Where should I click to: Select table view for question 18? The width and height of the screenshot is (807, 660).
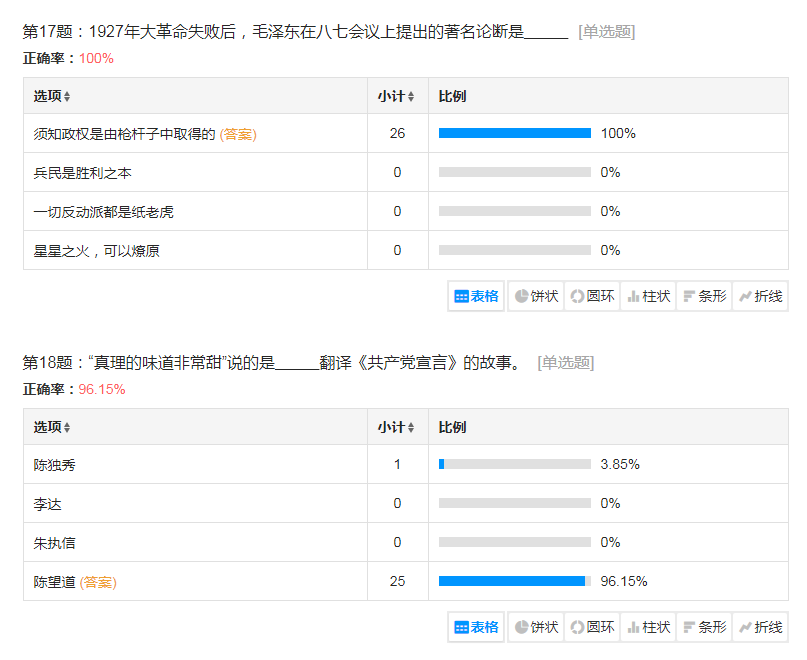pos(477,627)
